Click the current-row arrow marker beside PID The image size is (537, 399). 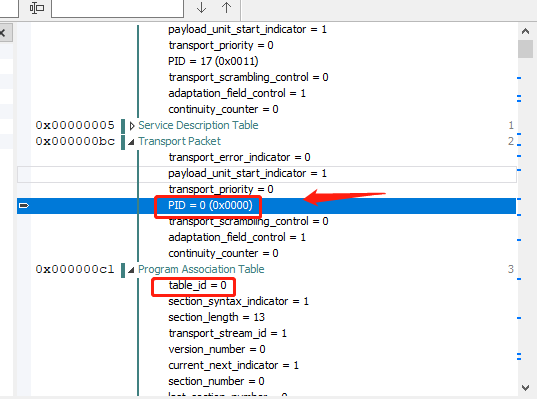(x=24, y=205)
